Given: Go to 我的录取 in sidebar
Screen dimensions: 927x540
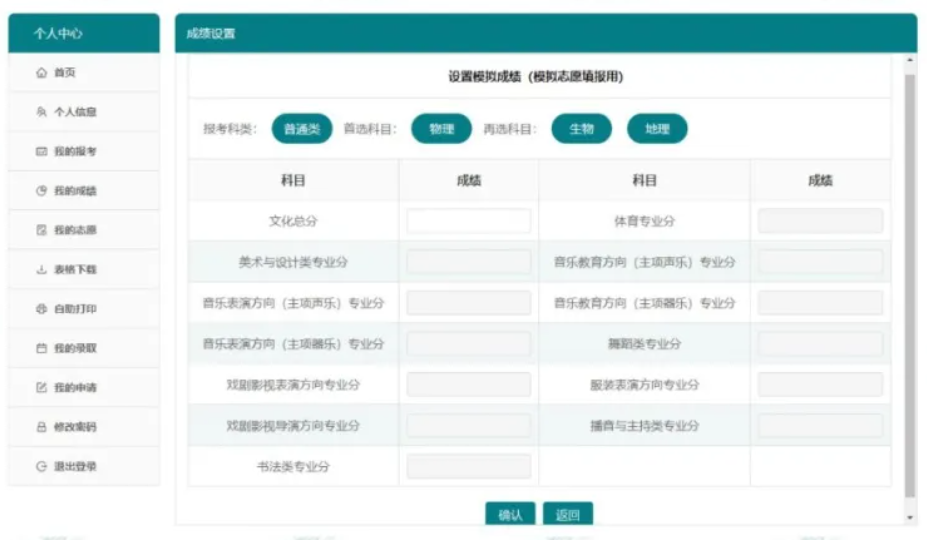Looking at the screenshot, I should [x=84, y=348].
